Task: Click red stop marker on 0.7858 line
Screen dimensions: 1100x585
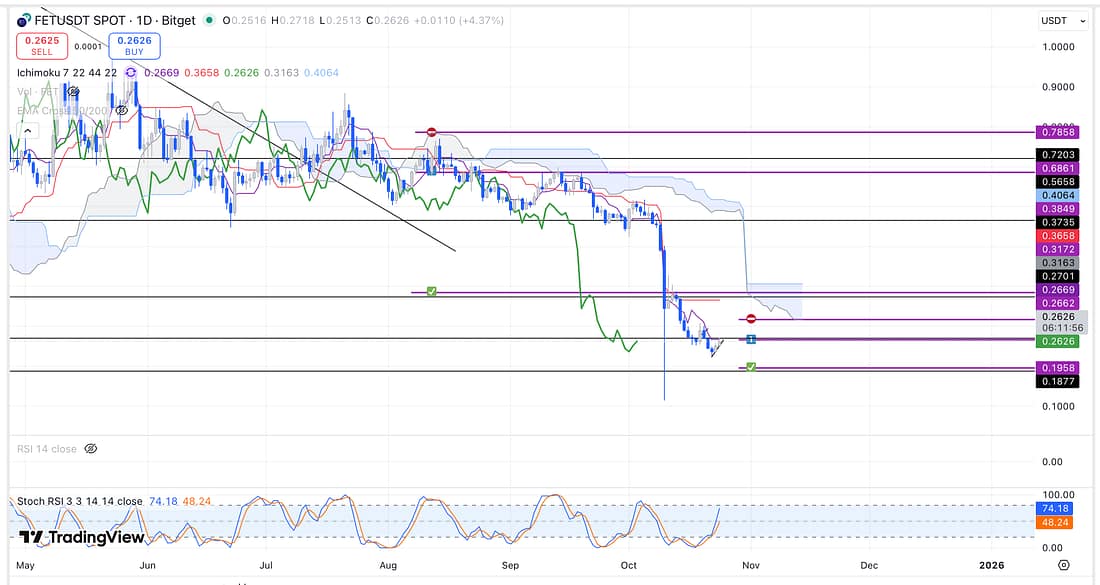Action: coord(431,132)
